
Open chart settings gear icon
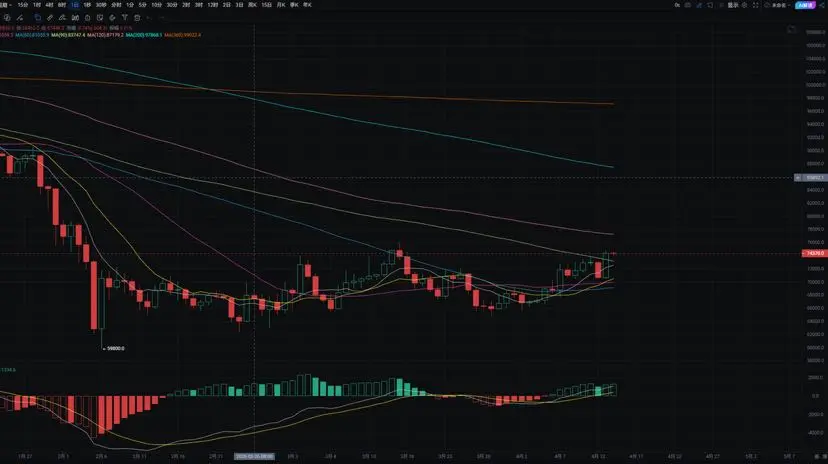745,5
